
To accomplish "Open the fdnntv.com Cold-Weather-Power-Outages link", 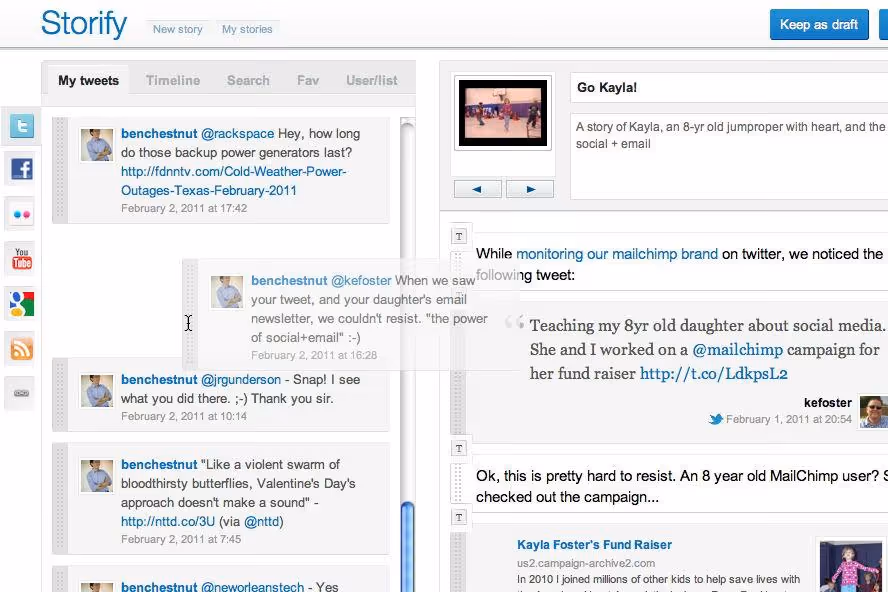I will pyautogui.click(x=233, y=181).
